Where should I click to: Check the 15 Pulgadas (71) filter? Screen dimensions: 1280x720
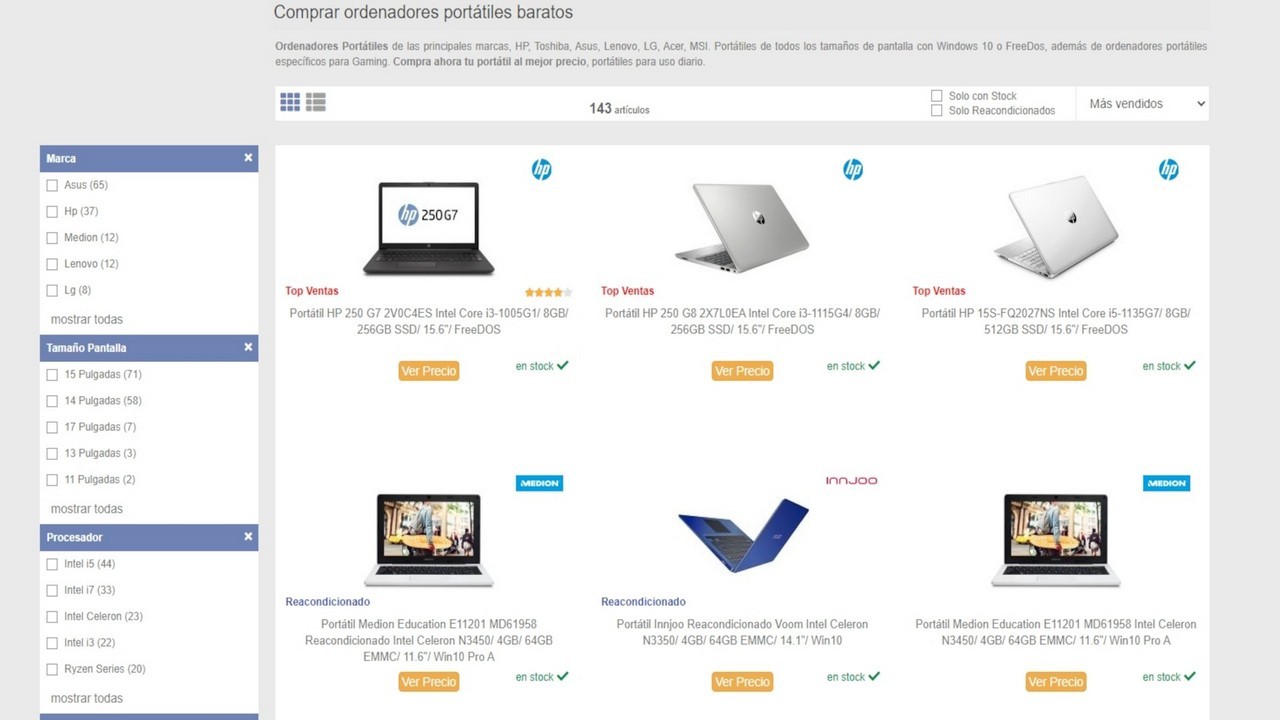coord(53,374)
